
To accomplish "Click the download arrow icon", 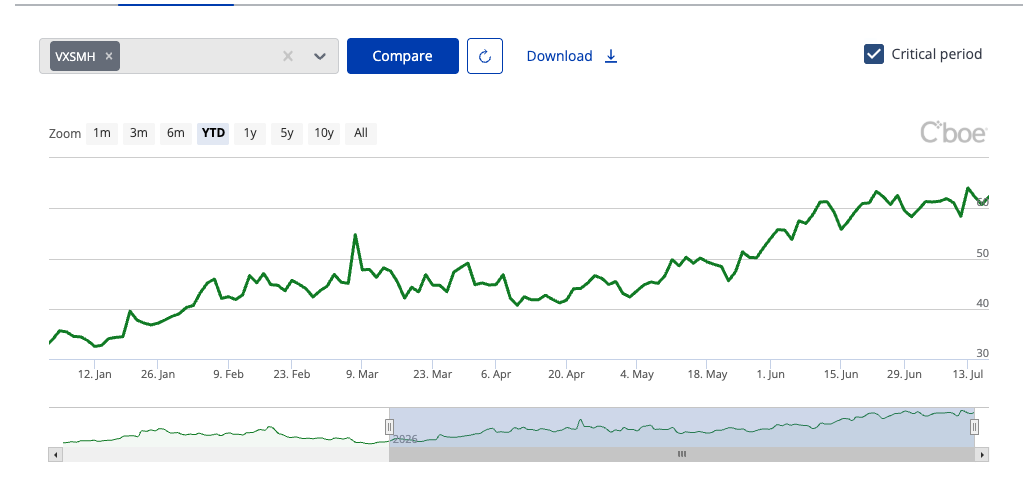I will [x=611, y=56].
